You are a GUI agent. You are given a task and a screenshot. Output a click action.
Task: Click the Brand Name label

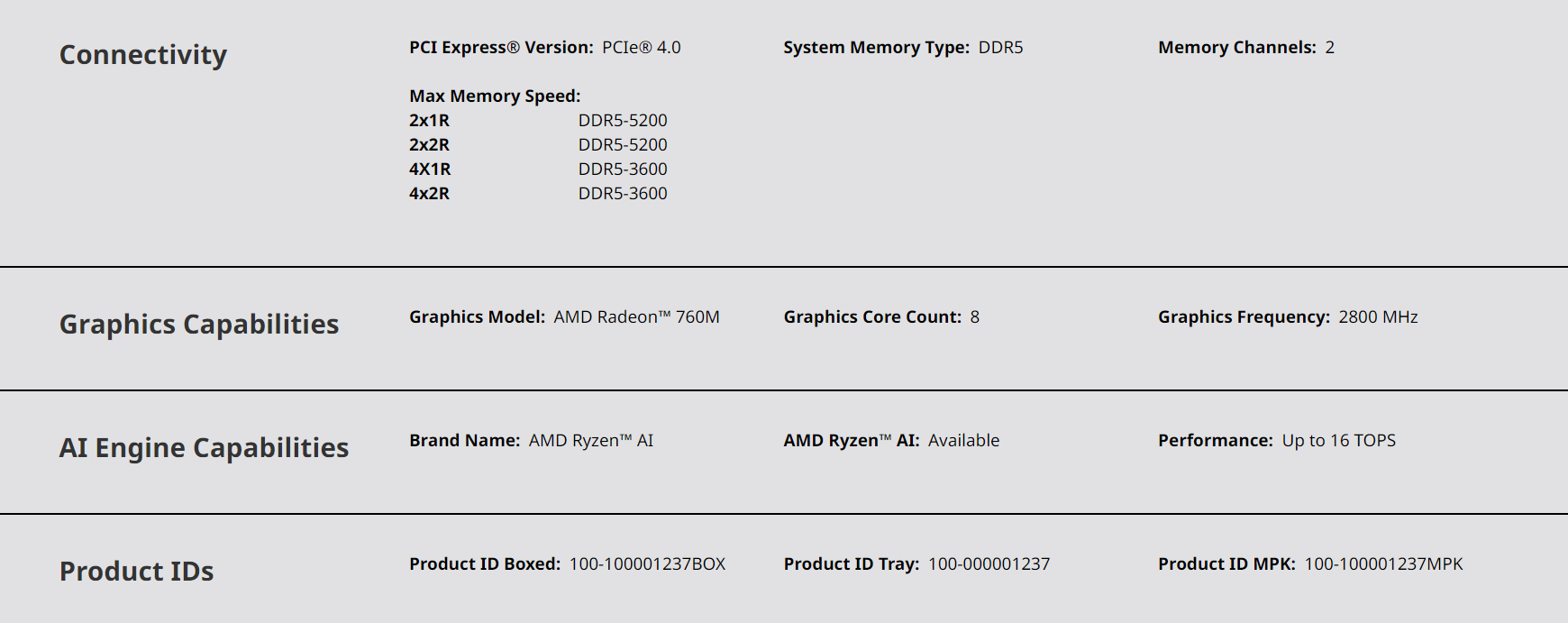[464, 441]
